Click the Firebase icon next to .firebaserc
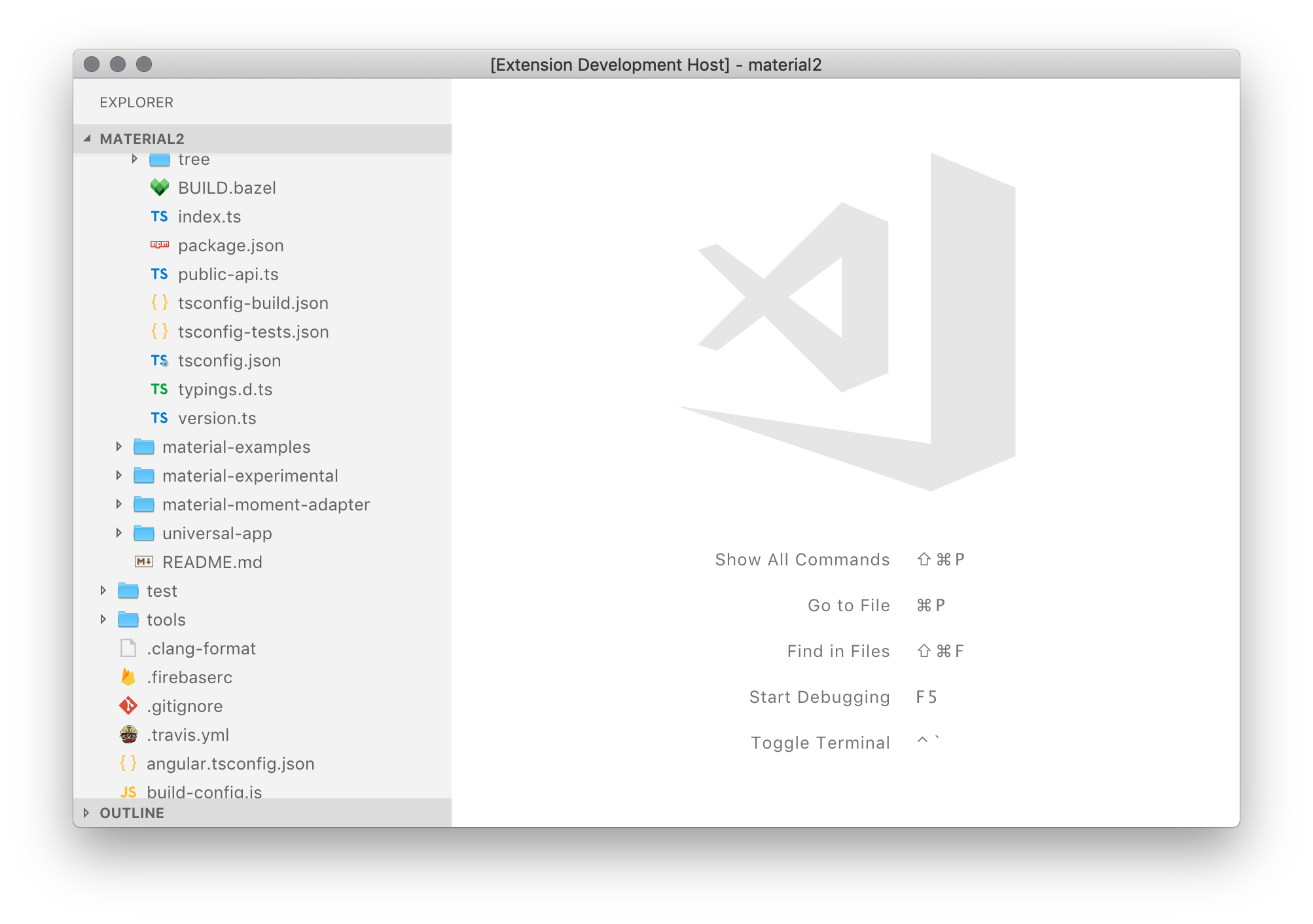The height and width of the screenshot is (924, 1313). [x=130, y=677]
